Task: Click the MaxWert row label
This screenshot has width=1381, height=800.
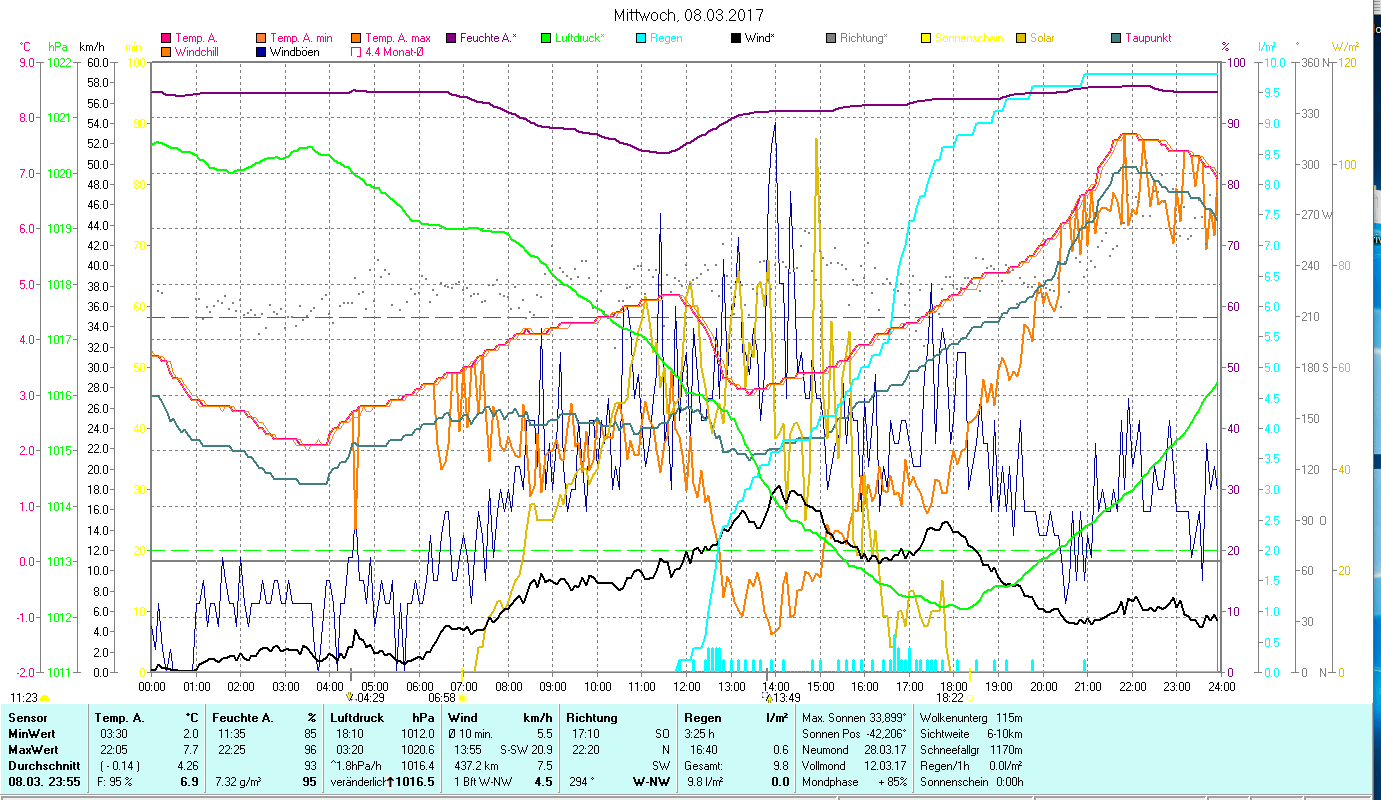Action: click(33, 750)
